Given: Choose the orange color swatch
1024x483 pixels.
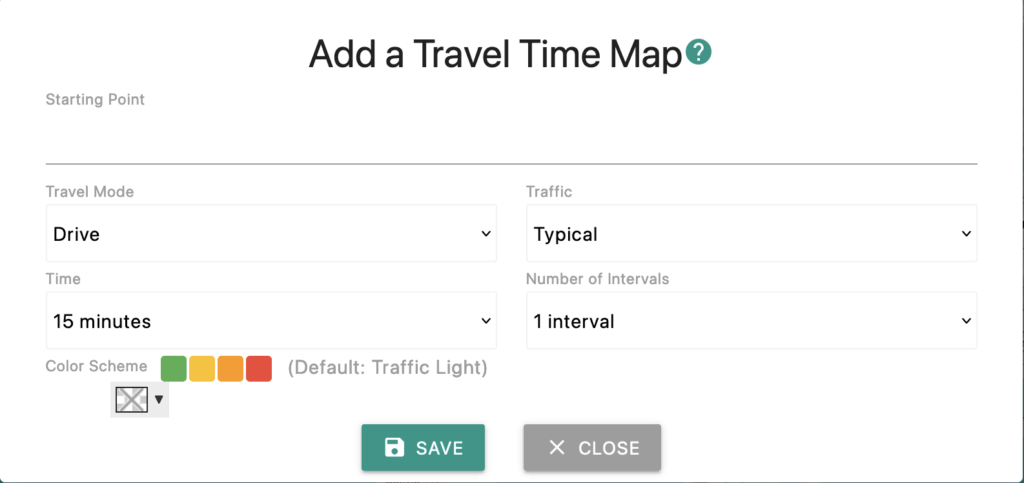Looking at the screenshot, I should tap(230, 368).
